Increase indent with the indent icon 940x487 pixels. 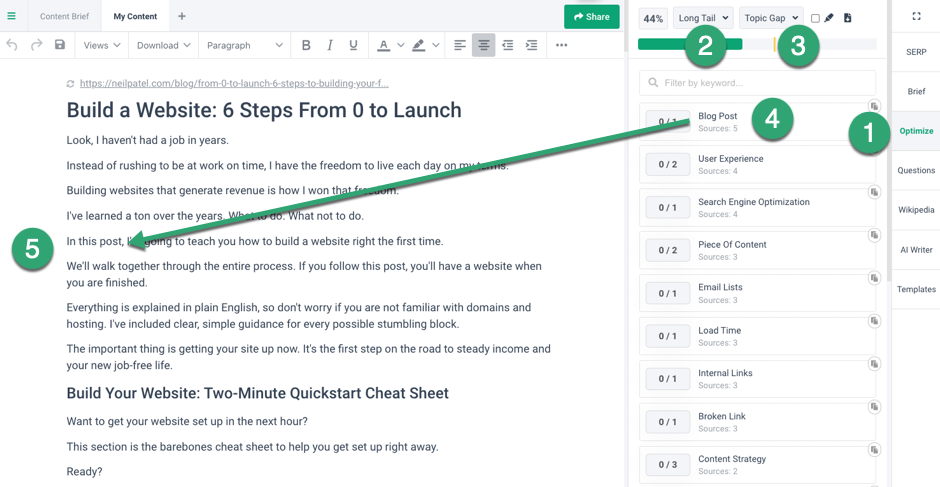(531, 45)
